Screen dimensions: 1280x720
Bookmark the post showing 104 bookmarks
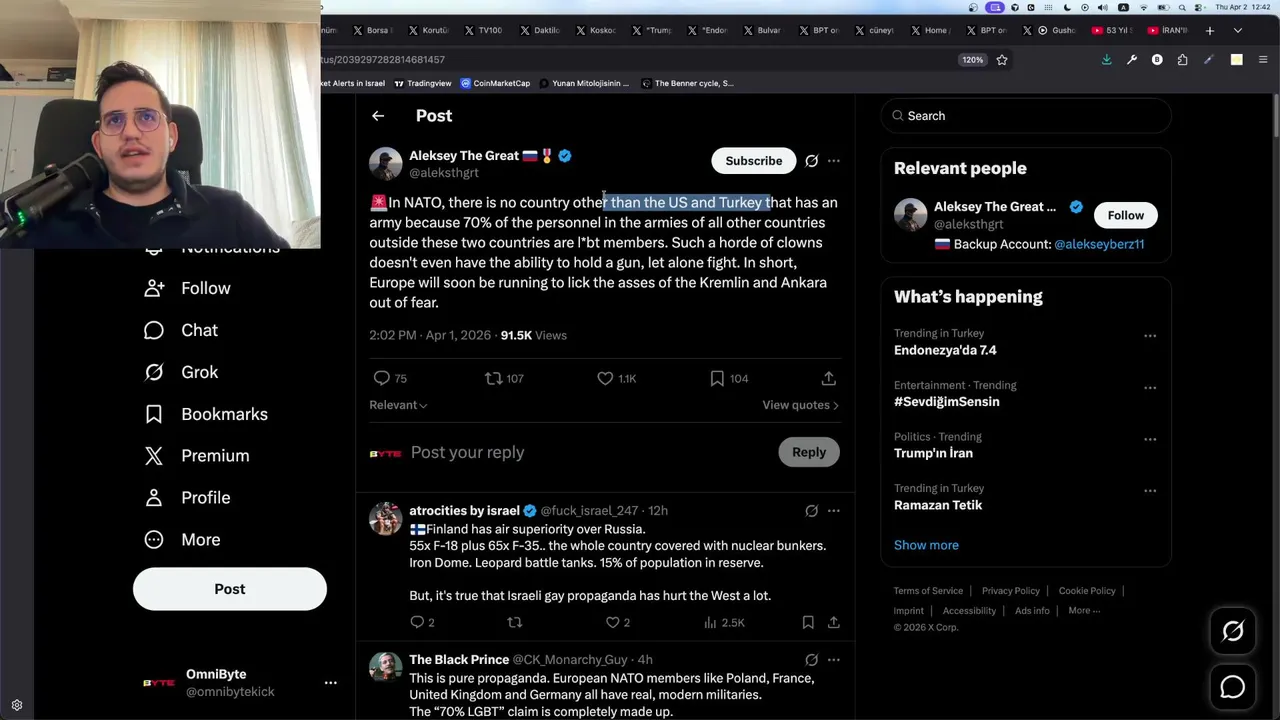coord(717,378)
